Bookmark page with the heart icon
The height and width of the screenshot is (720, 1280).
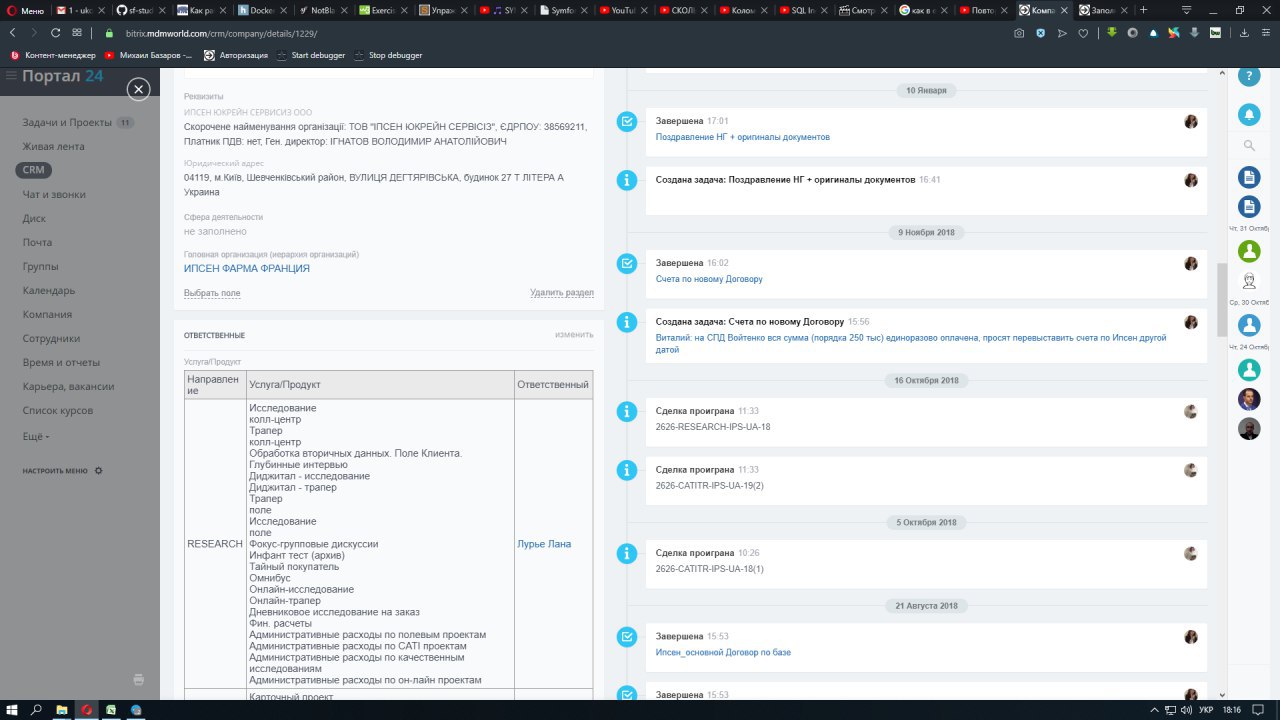click(x=1083, y=33)
